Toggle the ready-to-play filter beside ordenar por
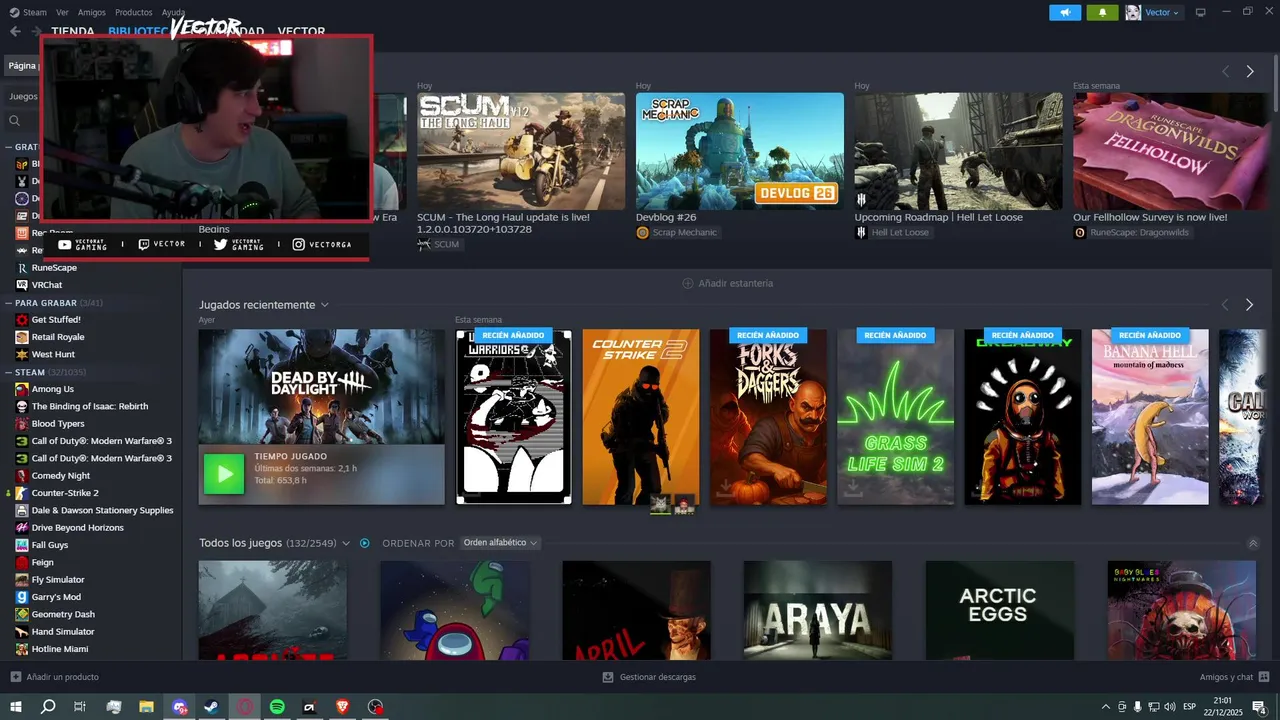Image resolution: width=1280 pixels, height=720 pixels. pos(365,543)
